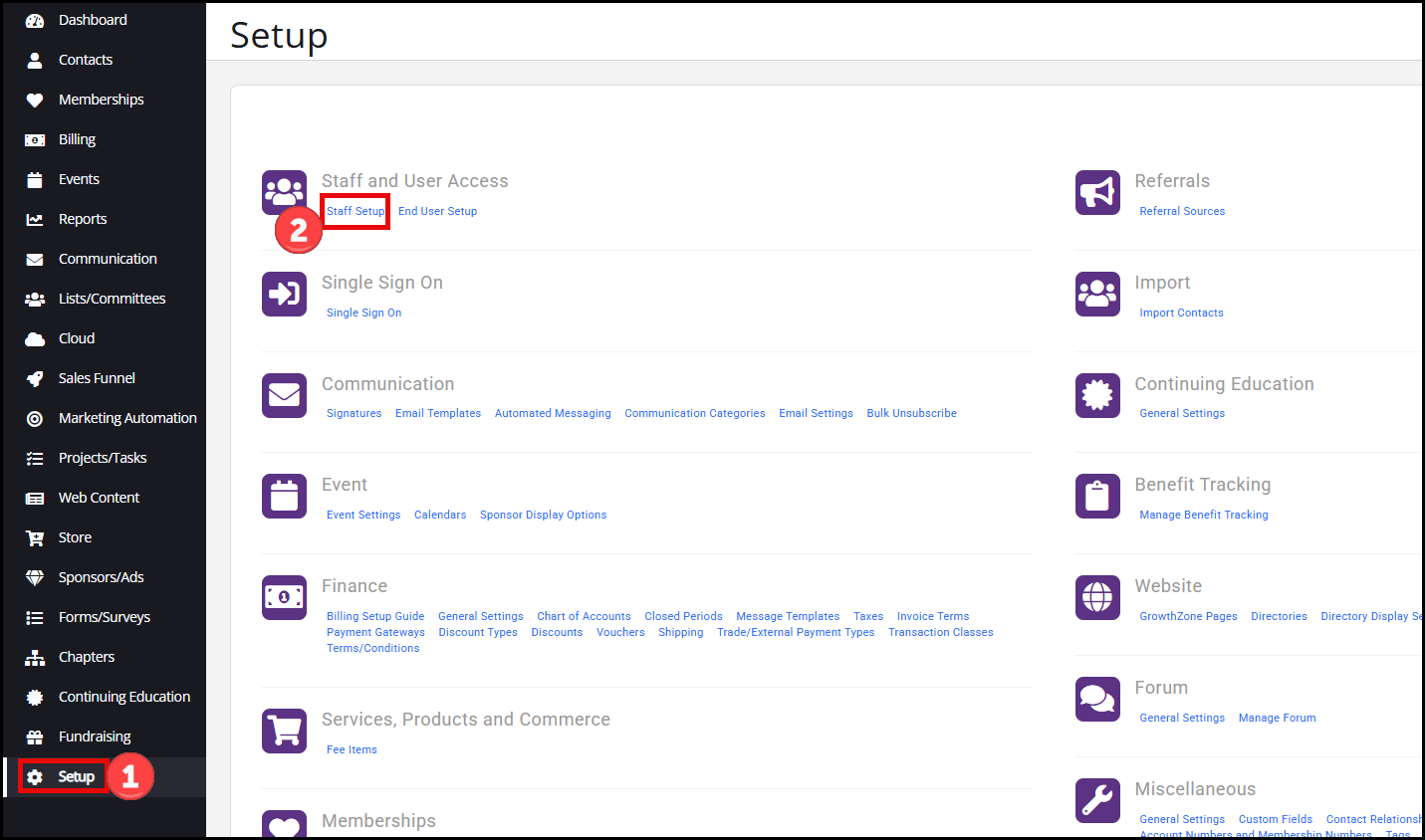Click the Referrals megaphone icon
The image size is (1425, 840).
click(x=1097, y=193)
